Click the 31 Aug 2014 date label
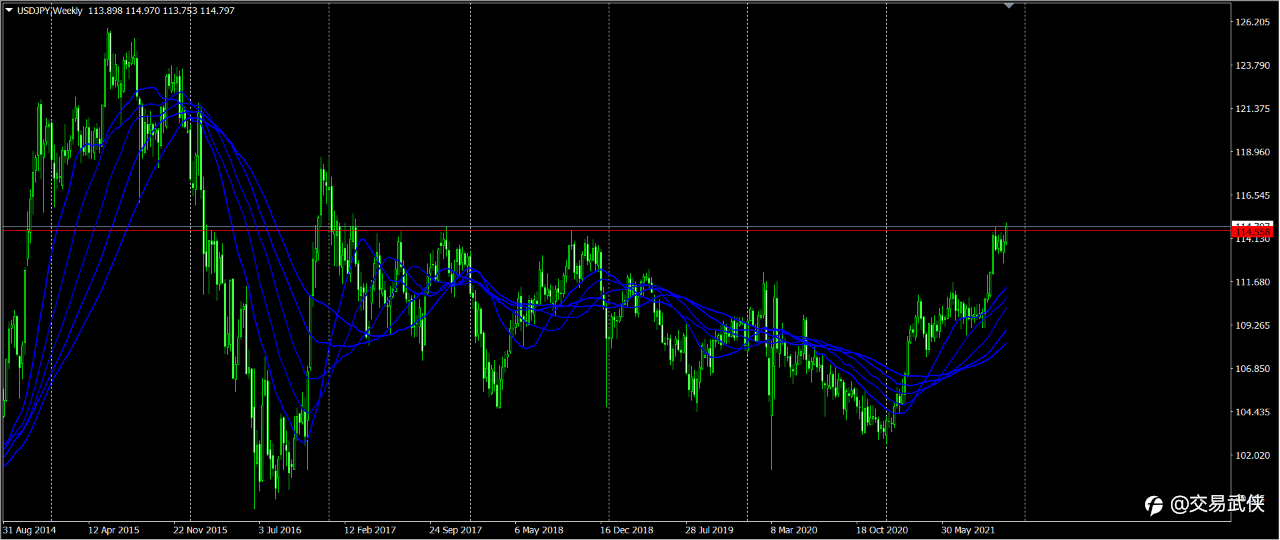 (29, 530)
